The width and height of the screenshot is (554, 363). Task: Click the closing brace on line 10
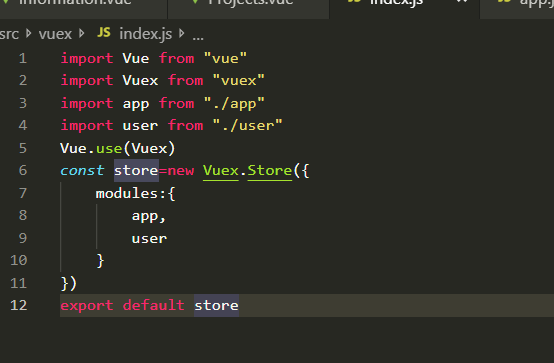click(x=100, y=261)
